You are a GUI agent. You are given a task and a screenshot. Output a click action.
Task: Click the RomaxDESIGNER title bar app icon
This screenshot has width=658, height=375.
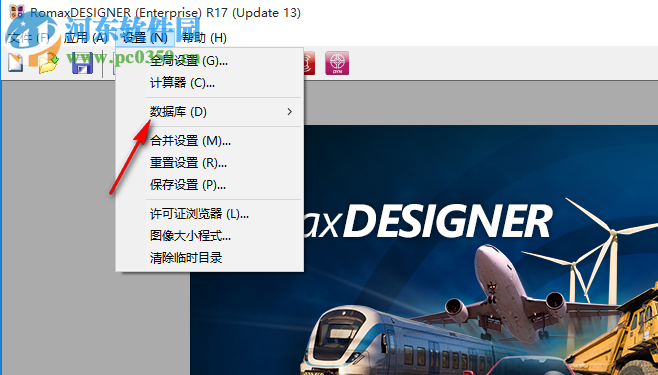(17, 12)
